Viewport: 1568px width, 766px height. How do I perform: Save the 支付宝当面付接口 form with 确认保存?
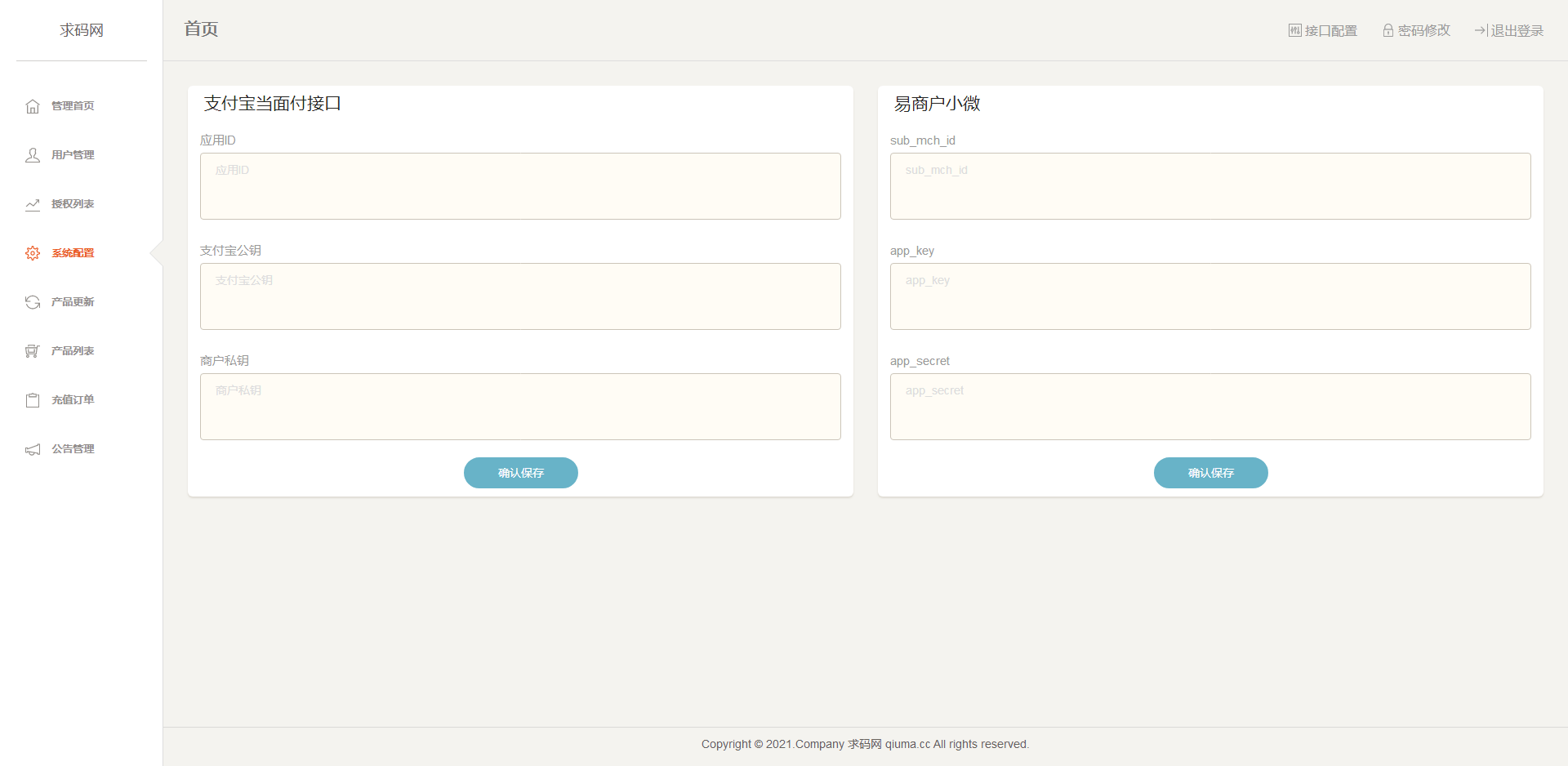[x=521, y=473]
